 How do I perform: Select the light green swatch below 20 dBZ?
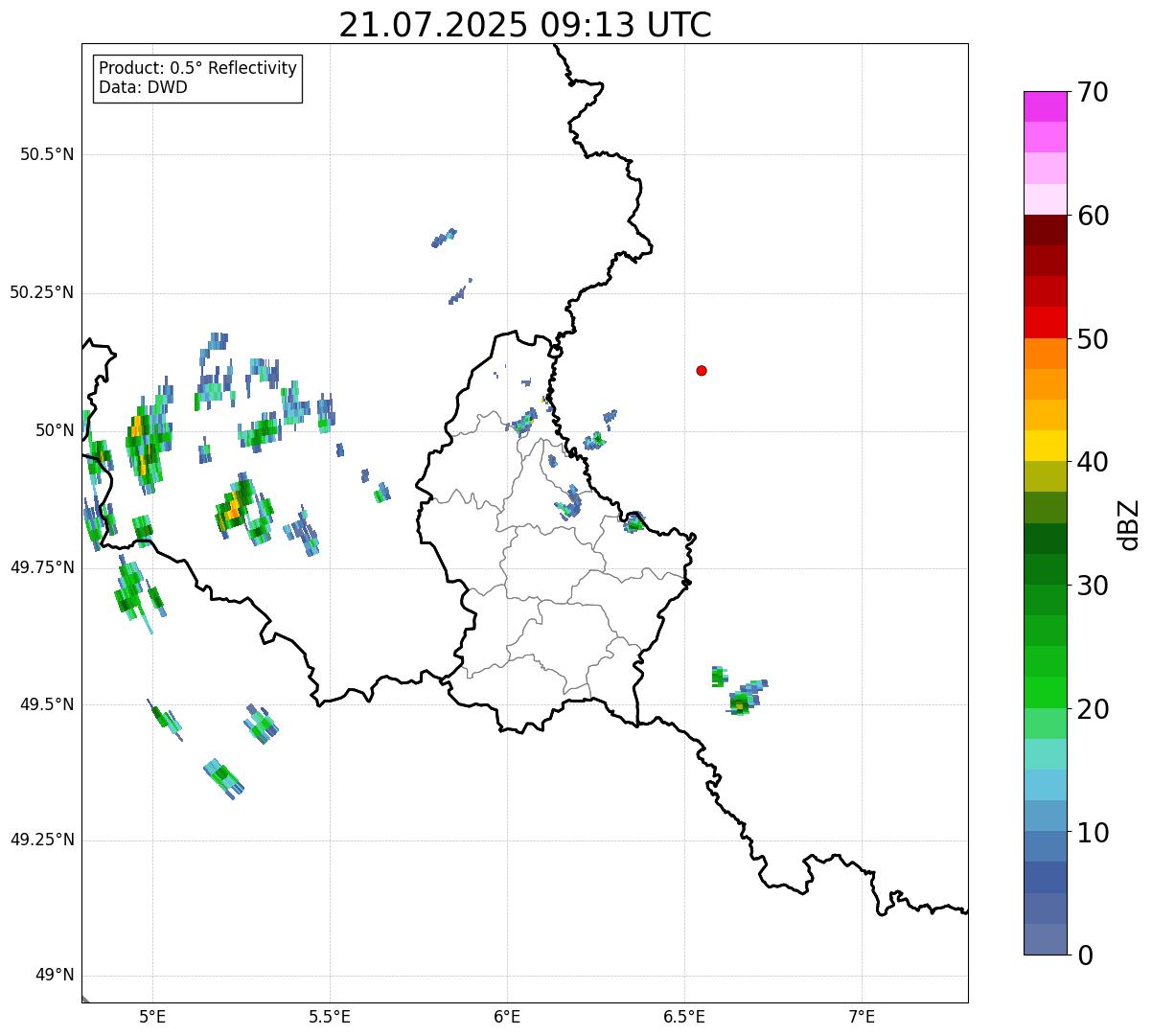tap(1046, 723)
